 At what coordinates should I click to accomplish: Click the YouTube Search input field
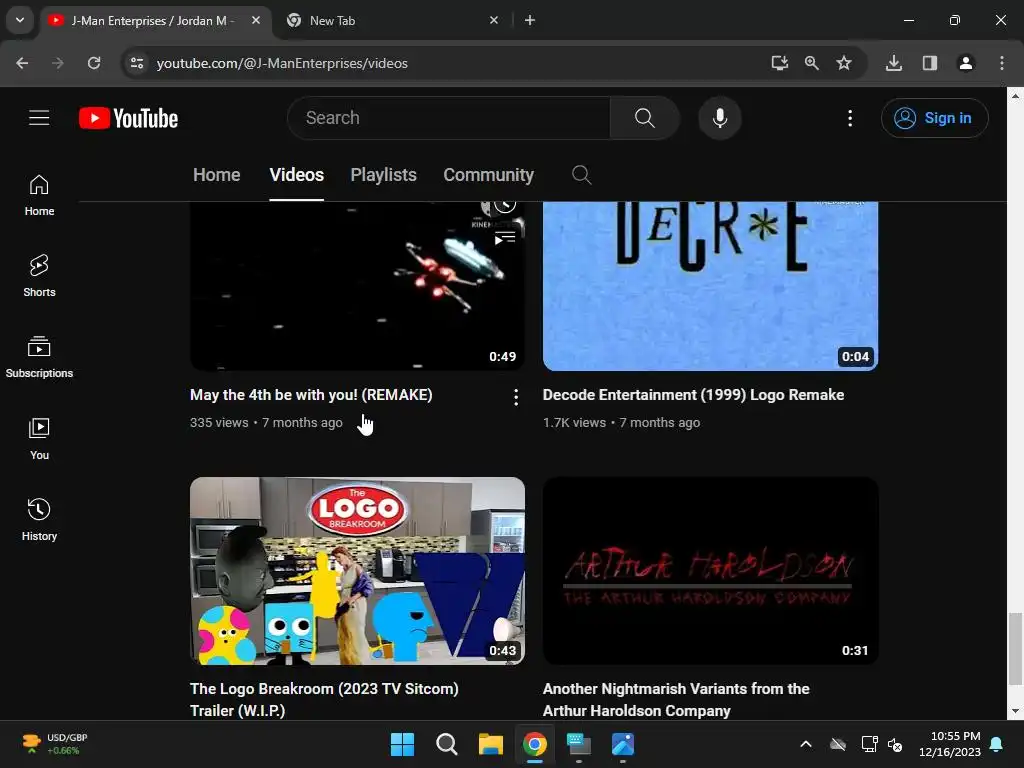(x=449, y=118)
